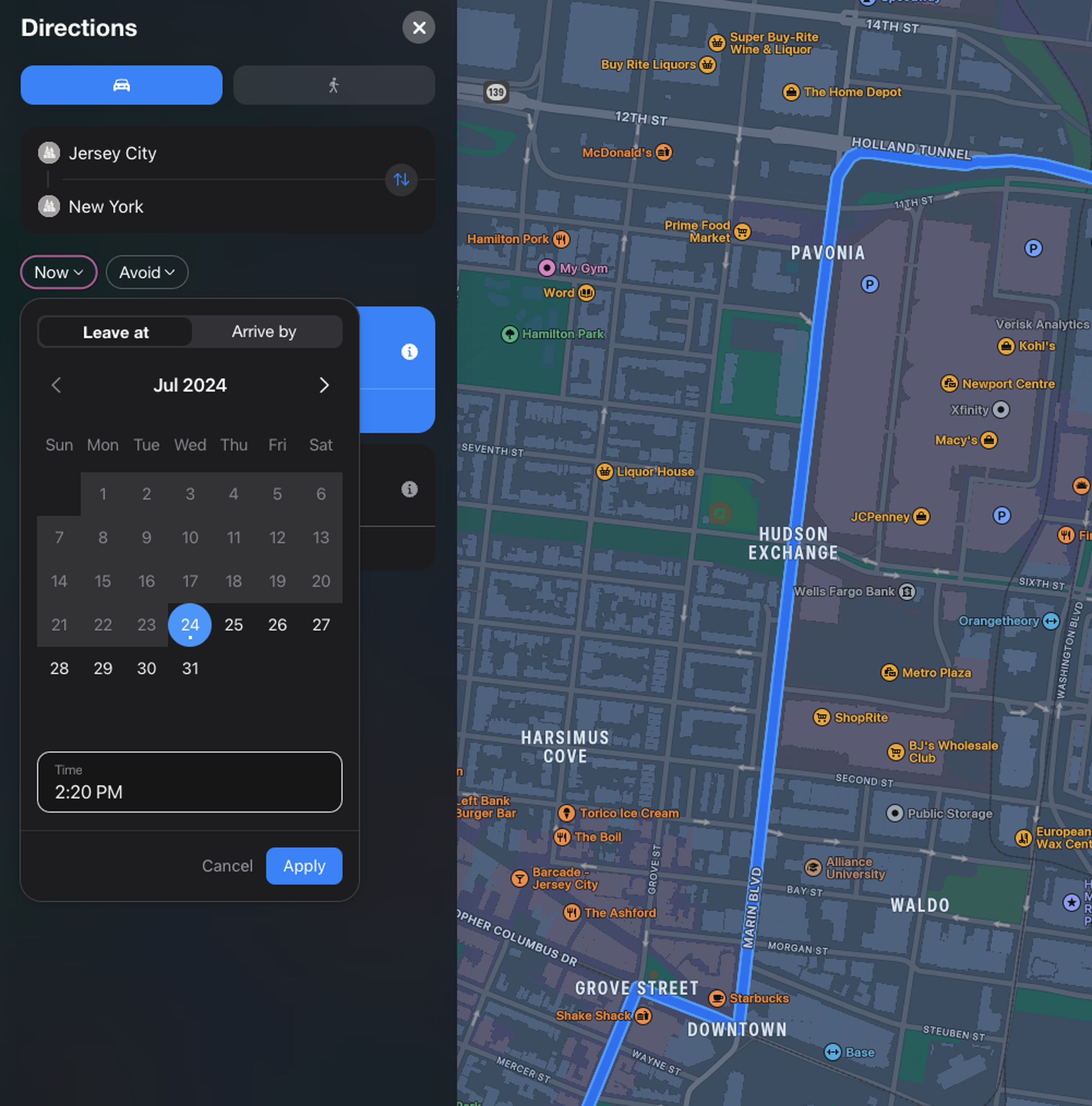The width and height of the screenshot is (1092, 1106).
Task: Select July 30 in the calendar
Action: click(x=147, y=669)
